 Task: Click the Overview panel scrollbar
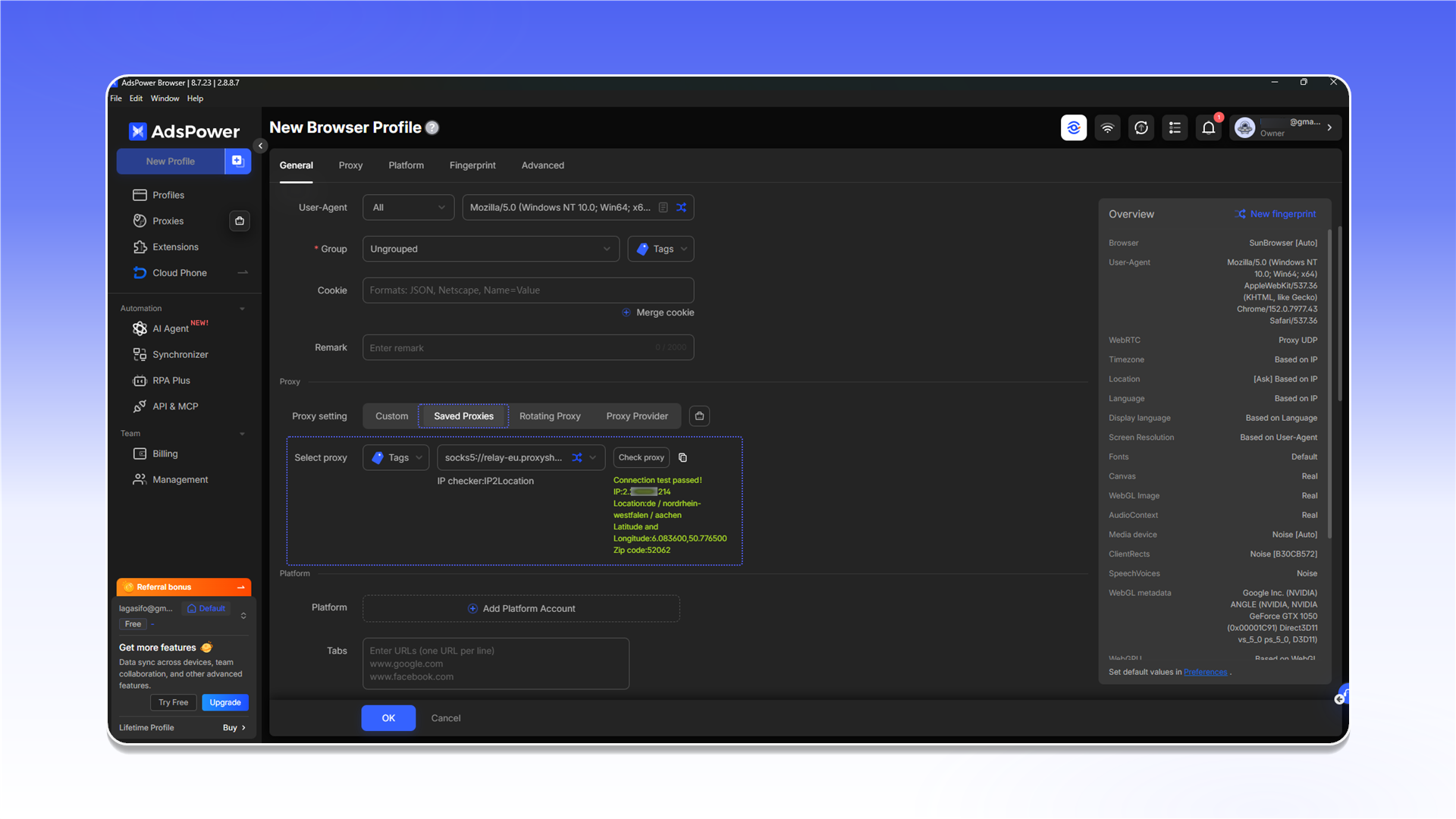(1339, 315)
